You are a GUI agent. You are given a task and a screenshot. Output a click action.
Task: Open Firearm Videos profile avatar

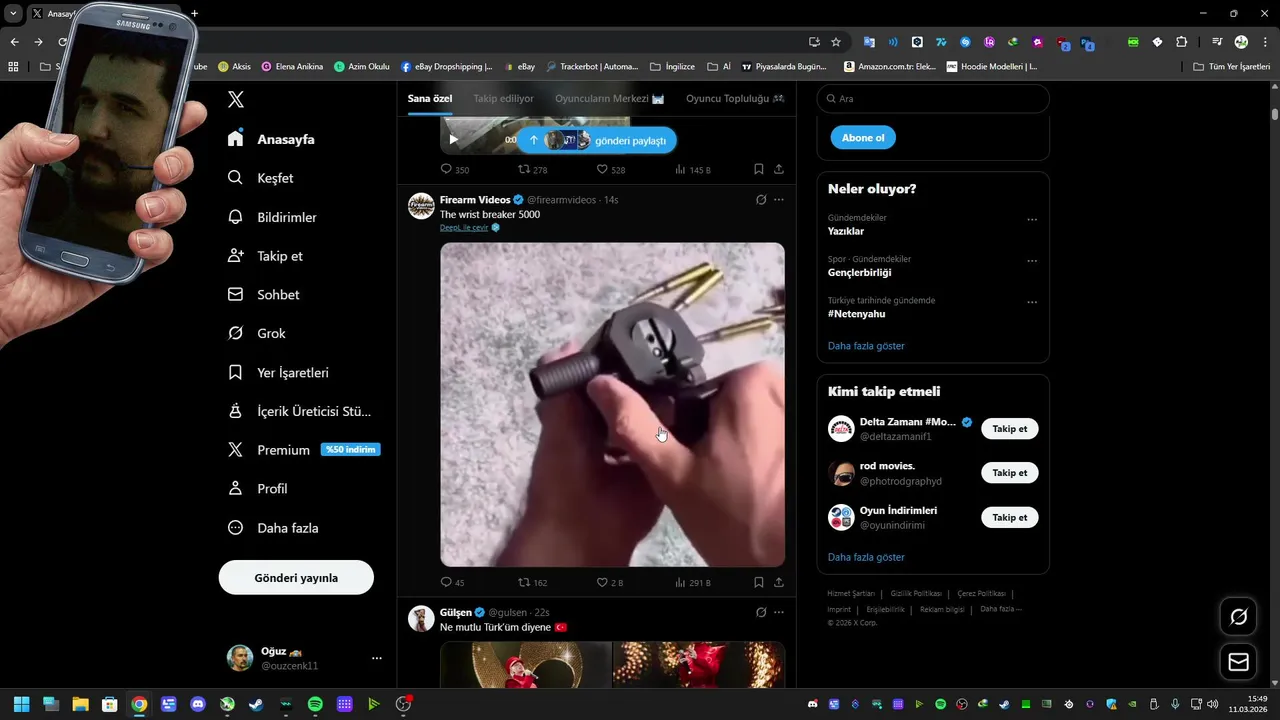tap(421, 206)
